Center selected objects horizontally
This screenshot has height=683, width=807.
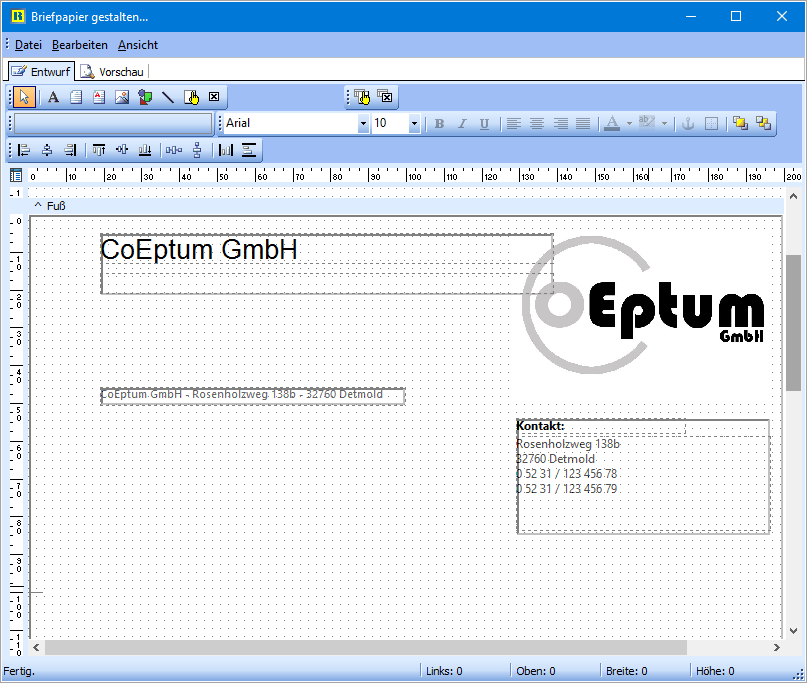pyautogui.click(x=47, y=150)
